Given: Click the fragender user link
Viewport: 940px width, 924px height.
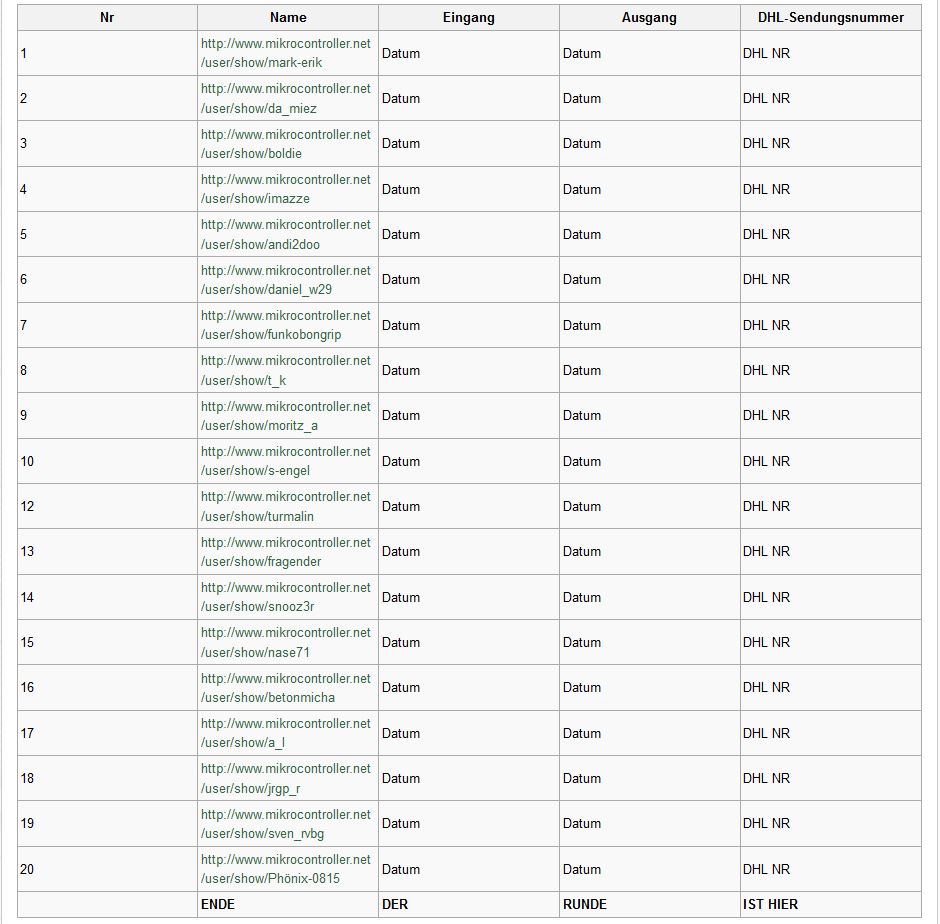Looking at the screenshot, I should pos(286,552).
